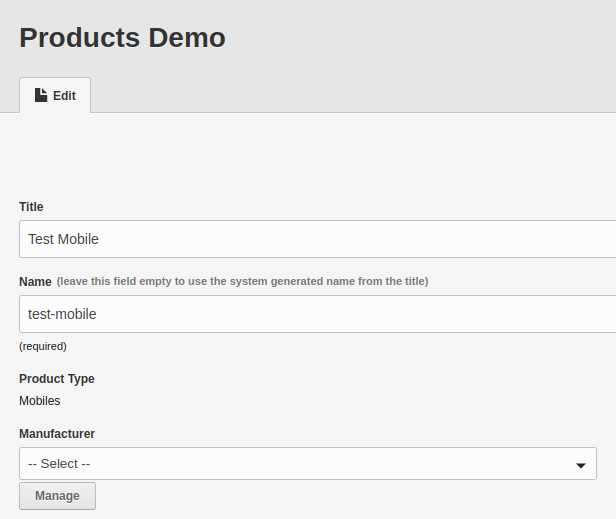This screenshot has height=519, width=616.
Task: Click the Product Type label
Action: [57, 379]
